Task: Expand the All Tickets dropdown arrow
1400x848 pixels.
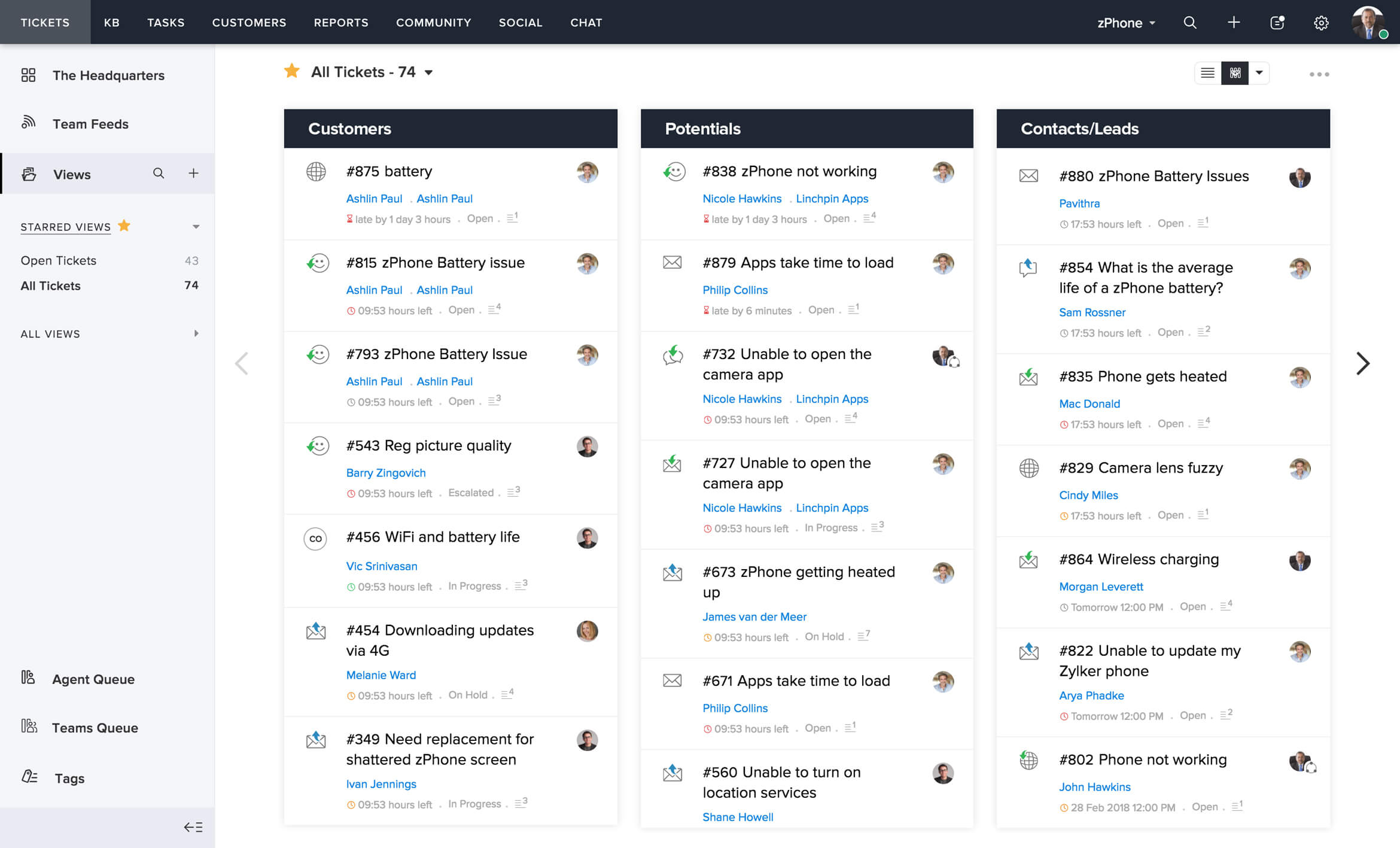Action: (429, 72)
